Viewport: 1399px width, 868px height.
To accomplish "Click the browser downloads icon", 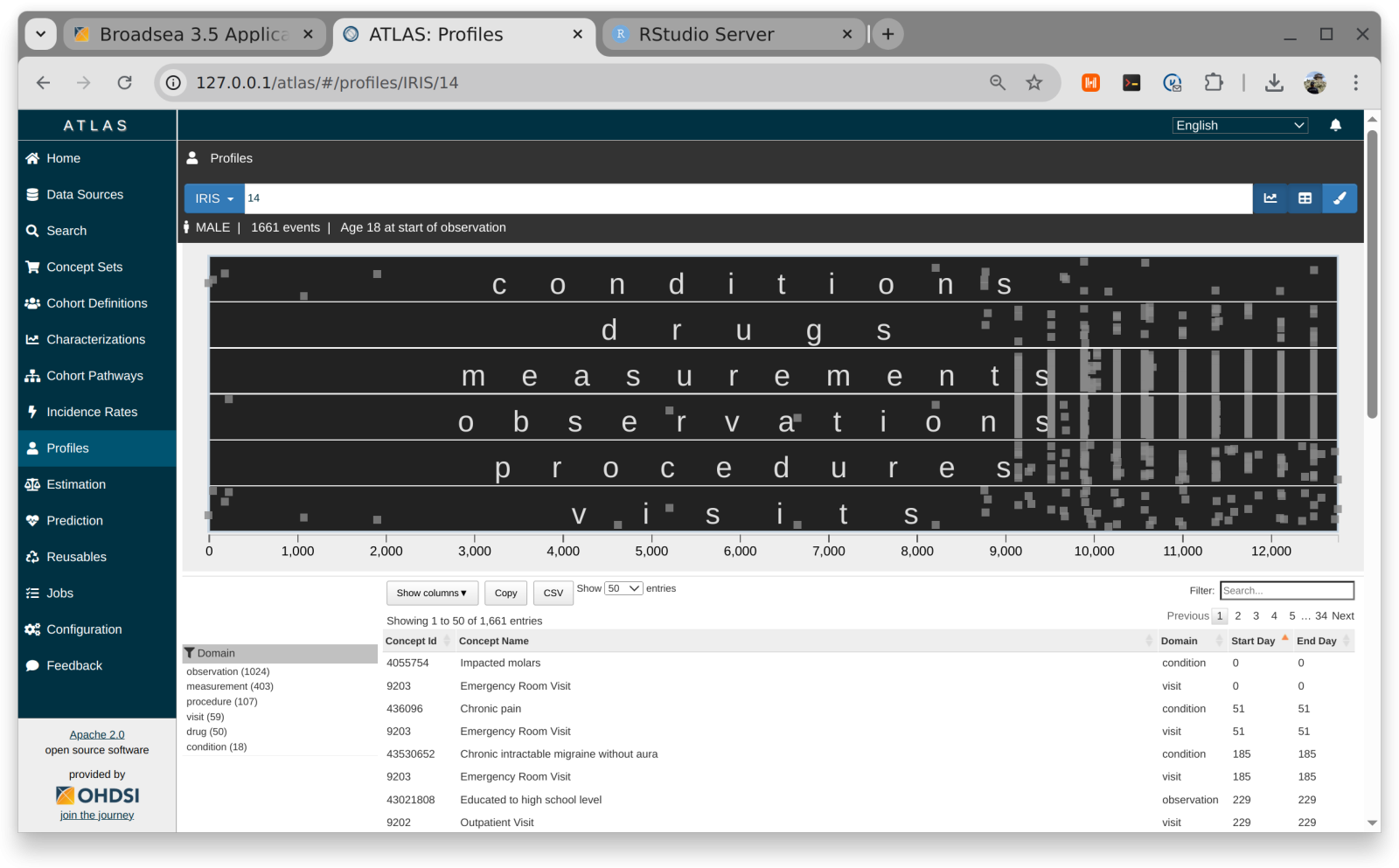I will pos(1274,83).
